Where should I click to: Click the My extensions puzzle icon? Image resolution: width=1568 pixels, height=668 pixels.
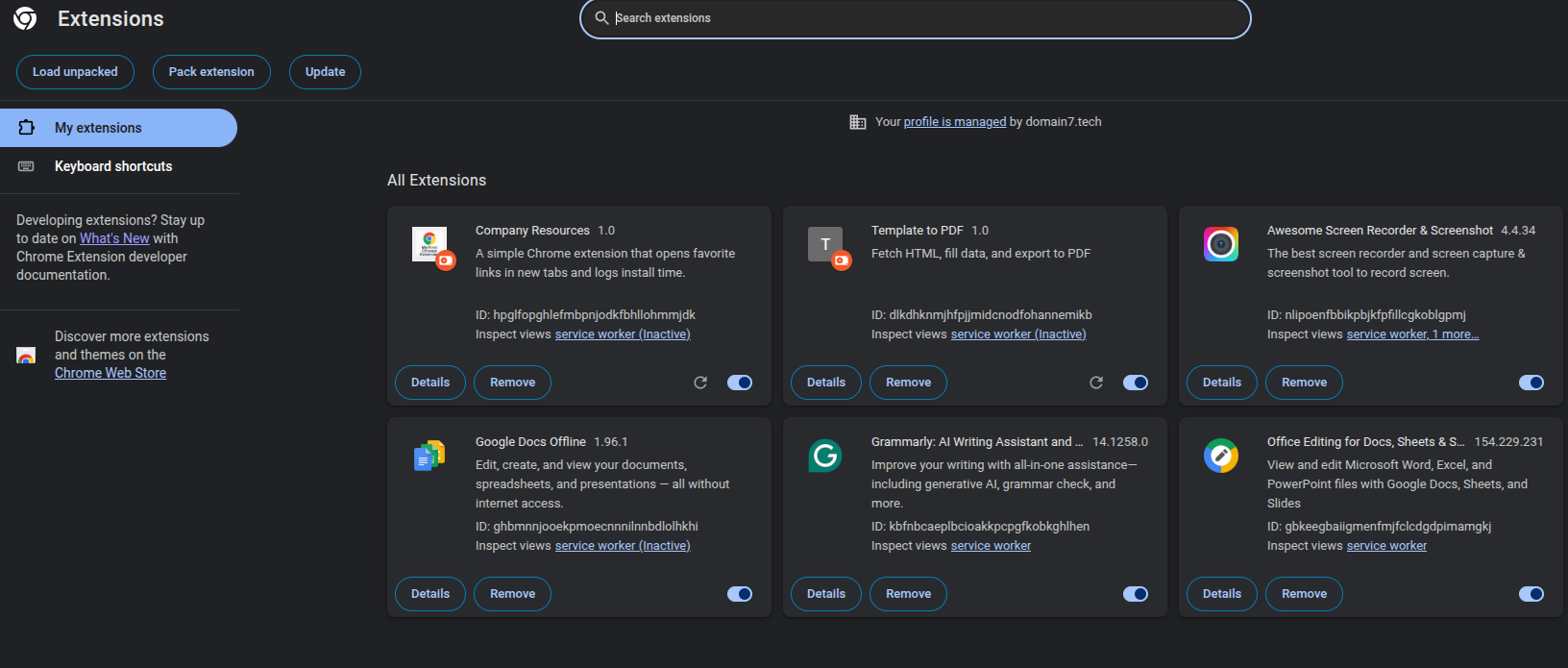pyautogui.click(x=27, y=128)
